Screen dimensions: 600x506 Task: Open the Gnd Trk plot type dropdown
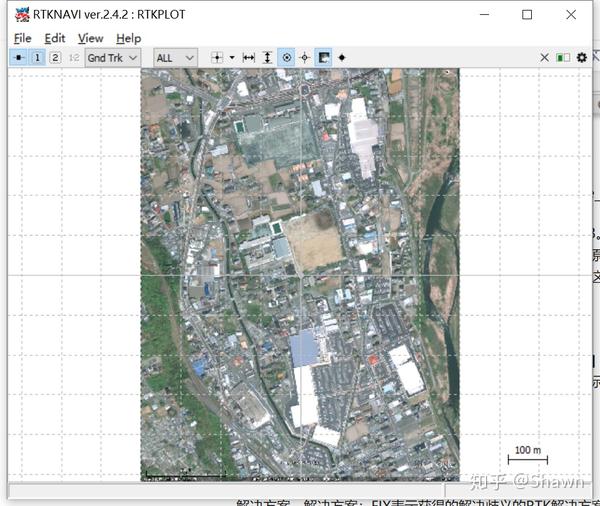112,58
